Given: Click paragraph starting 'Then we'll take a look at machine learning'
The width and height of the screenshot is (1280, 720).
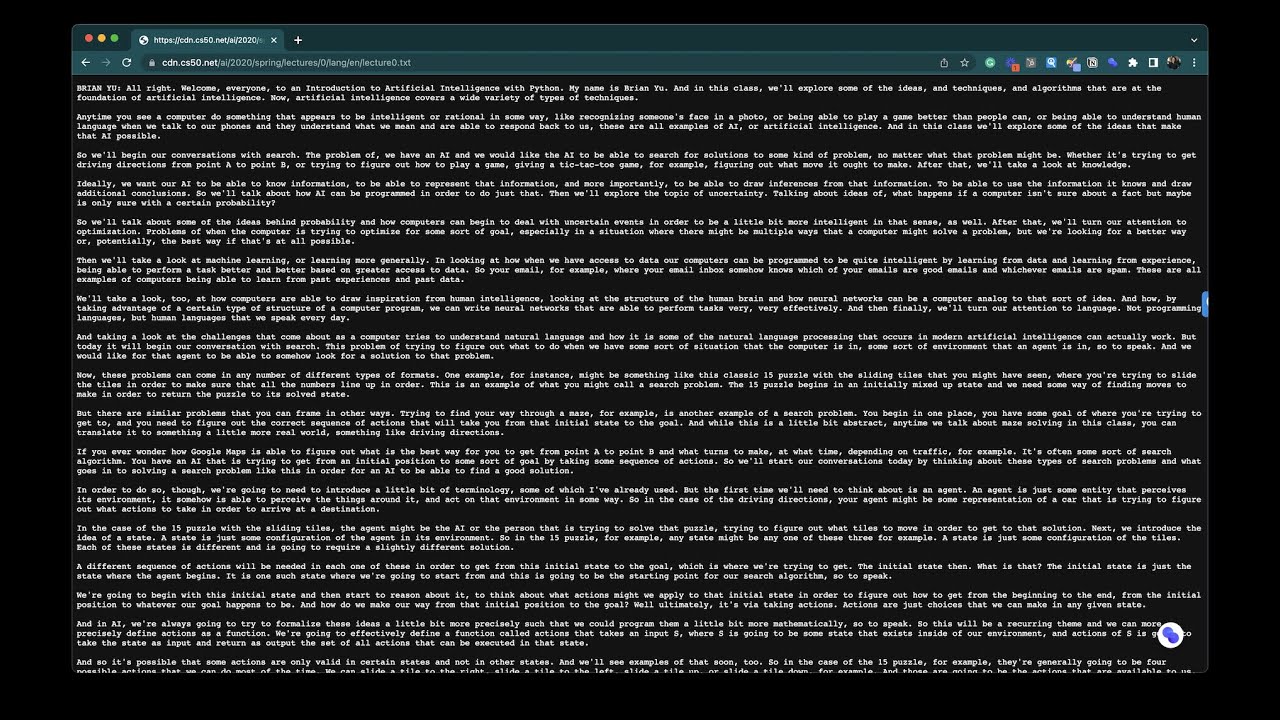Looking at the screenshot, I should pos(639,270).
